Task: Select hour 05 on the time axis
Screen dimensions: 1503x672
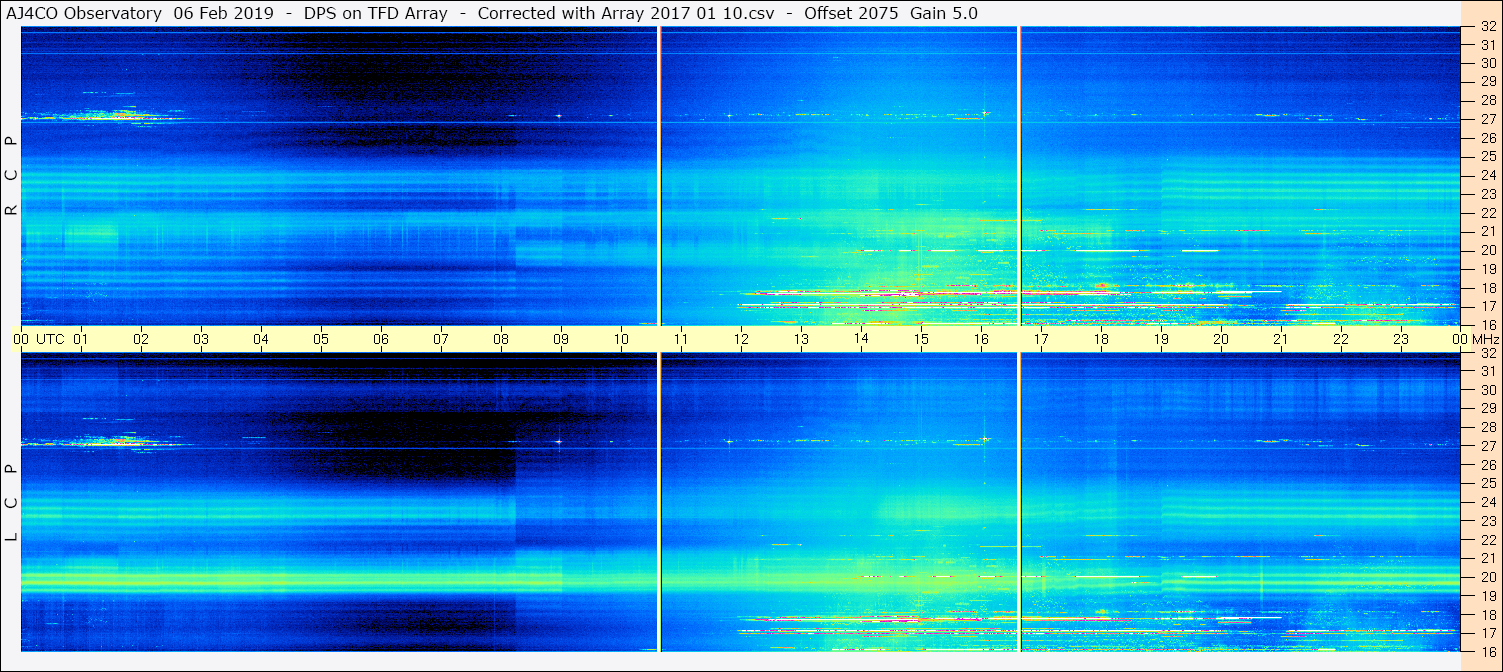Action: (321, 339)
